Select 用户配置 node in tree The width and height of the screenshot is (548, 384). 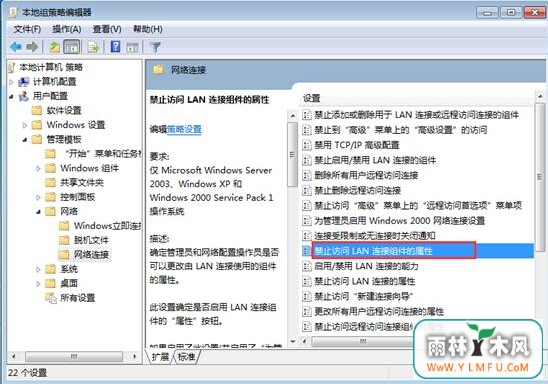[50, 96]
